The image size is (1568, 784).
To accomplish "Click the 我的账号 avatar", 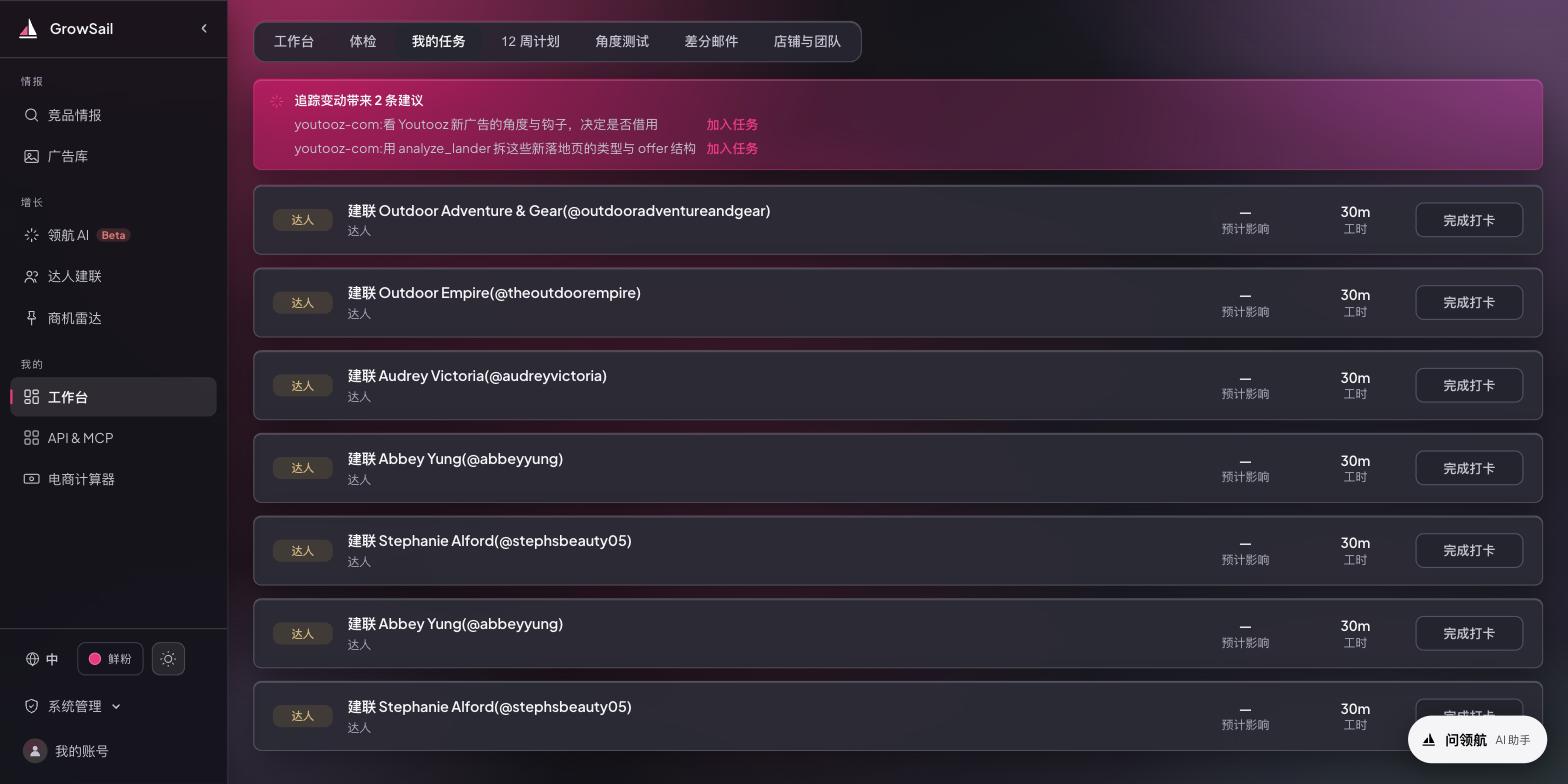I will click(35, 751).
